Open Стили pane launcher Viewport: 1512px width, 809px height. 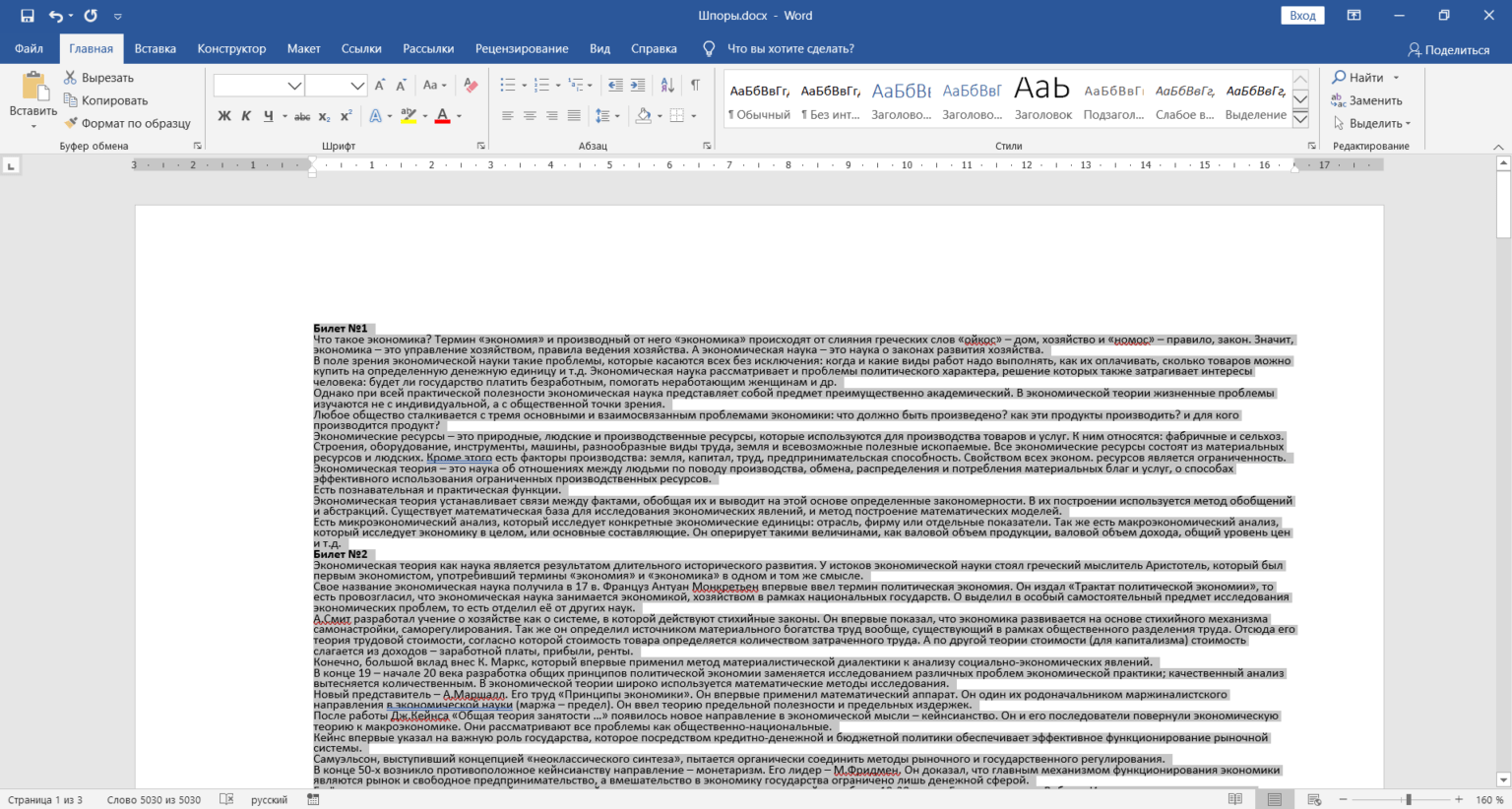coord(1311,146)
